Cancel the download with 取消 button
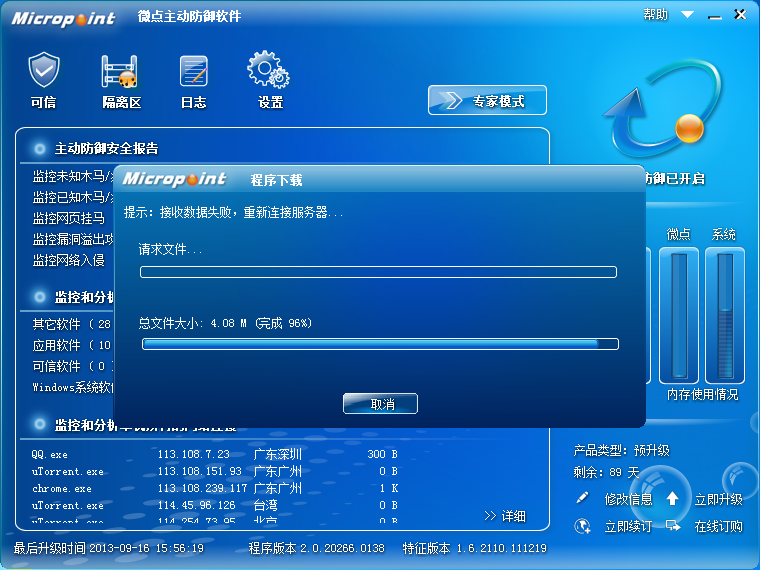 click(x=380, y=404)
